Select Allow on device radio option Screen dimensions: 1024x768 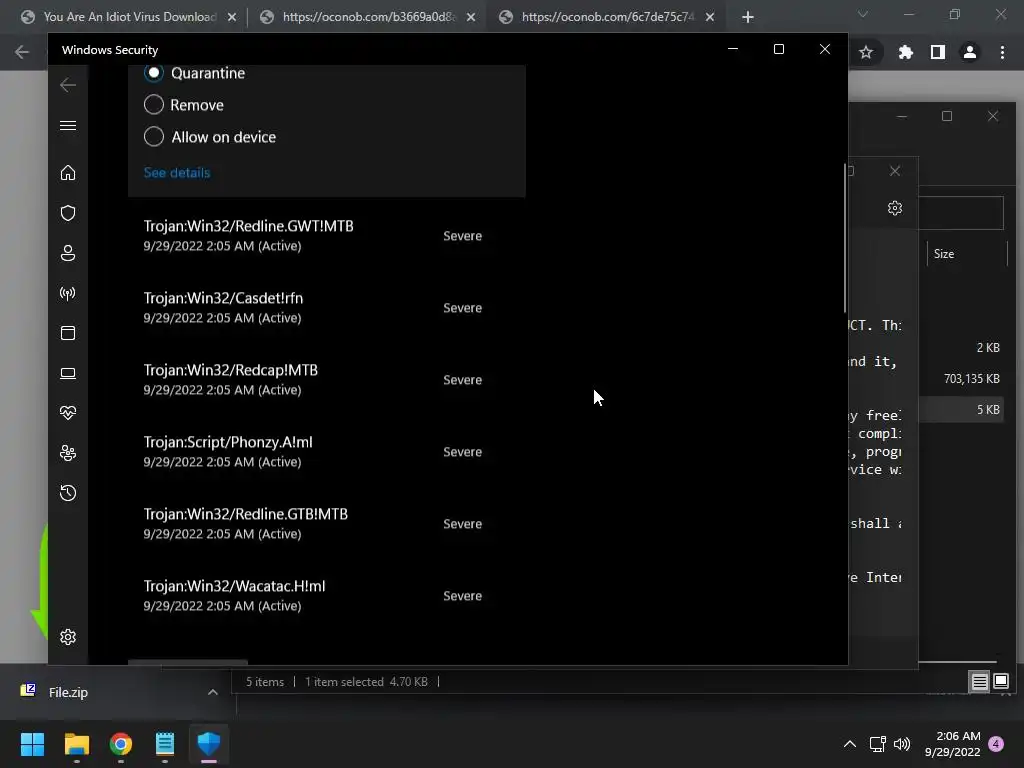pyautogui.click(x=153, y=136)
